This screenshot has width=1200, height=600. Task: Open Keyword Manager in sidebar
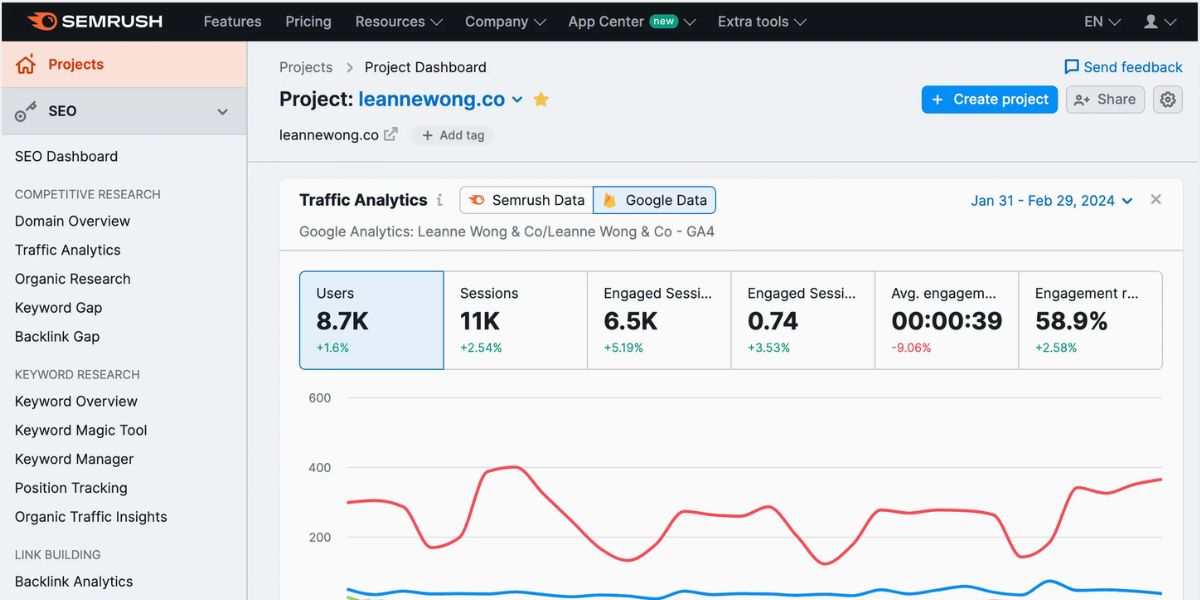tap(74, 459)
